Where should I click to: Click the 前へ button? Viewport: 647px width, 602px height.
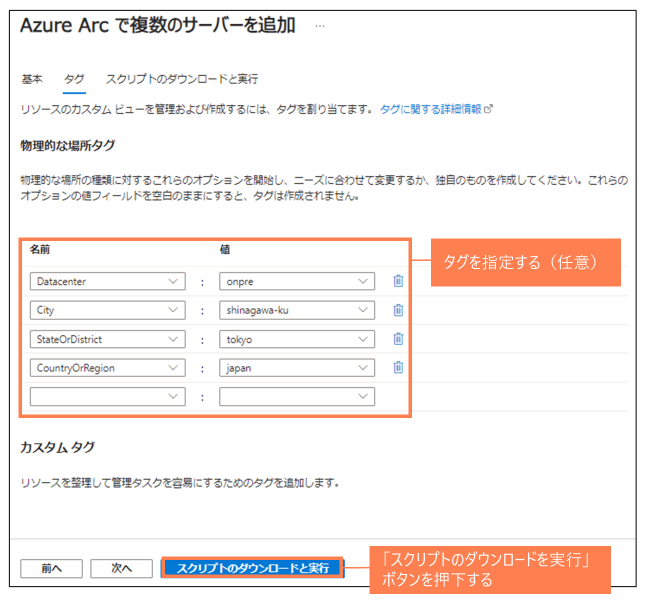pyautogui.click(x=52, y=569)
